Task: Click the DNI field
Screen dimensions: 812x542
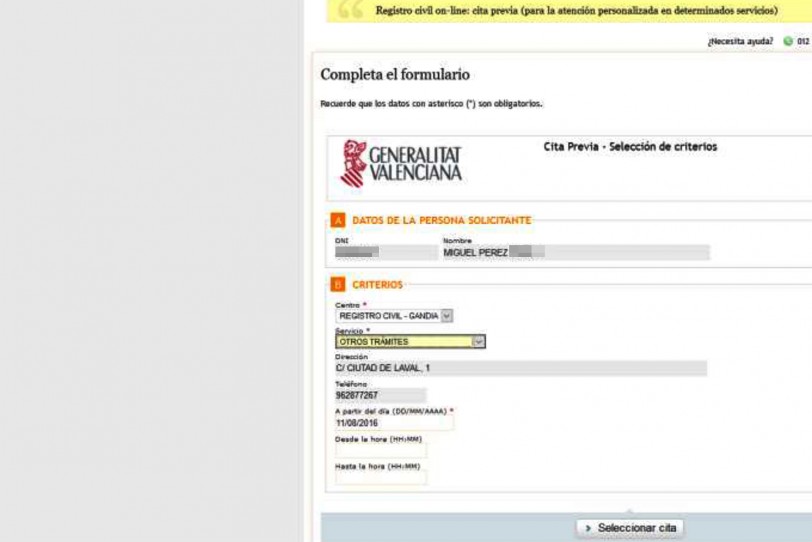Action: [x=386, y=252]
